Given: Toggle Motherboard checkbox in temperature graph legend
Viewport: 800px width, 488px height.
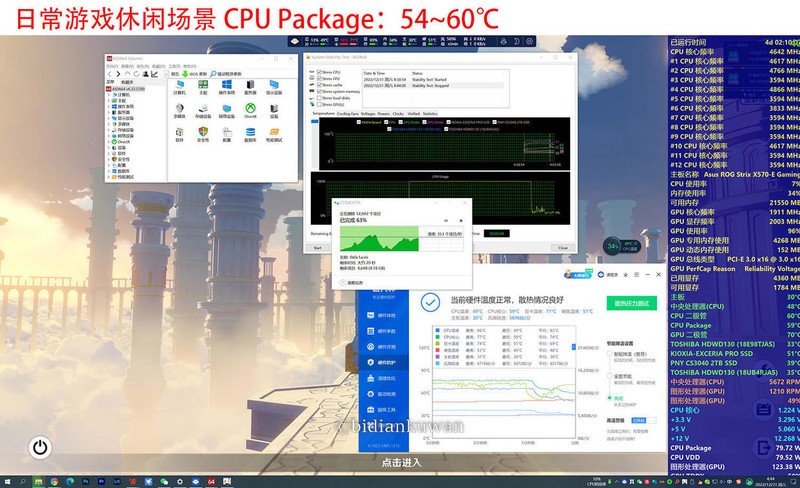Looking at the screenshot, I should pos(359,123).
